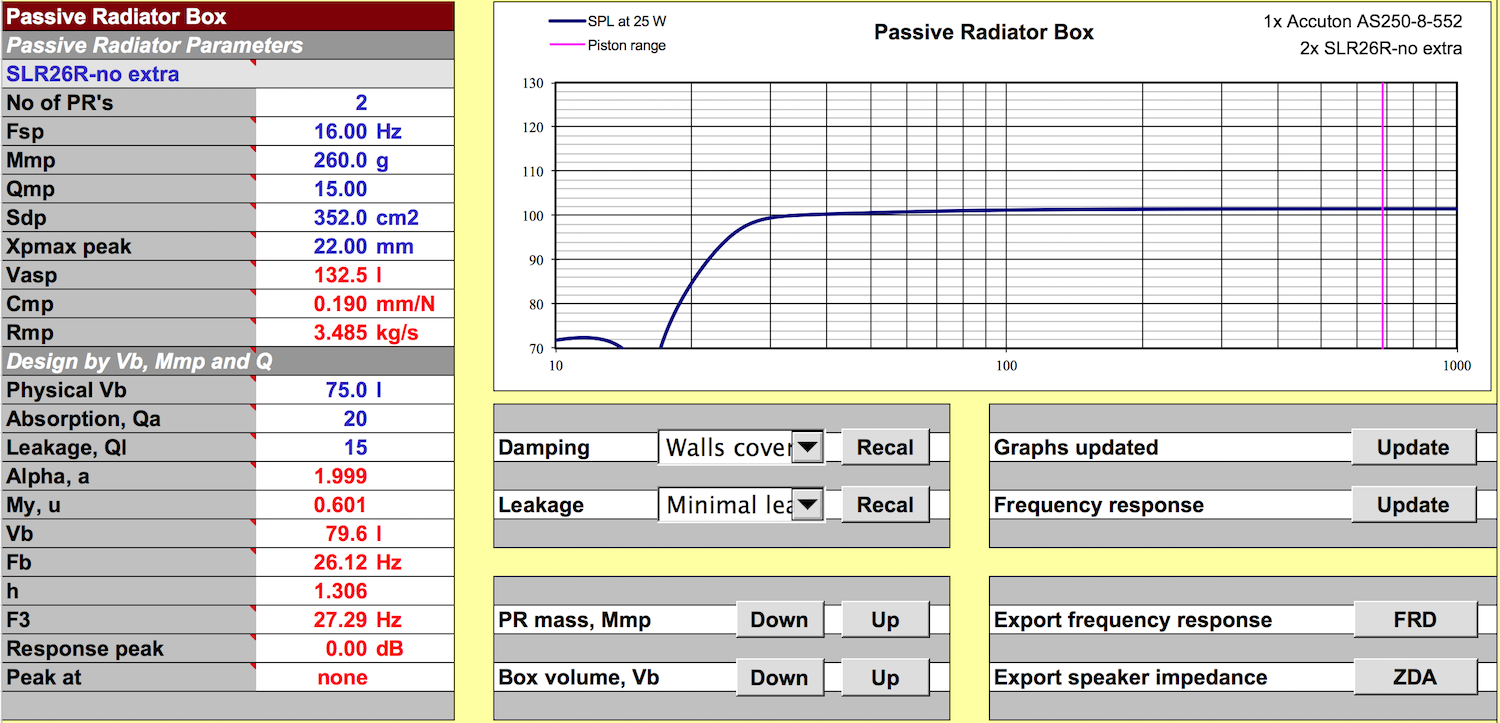Click the Design by Vb, Mmp and Q header

[x=227, y=362]
